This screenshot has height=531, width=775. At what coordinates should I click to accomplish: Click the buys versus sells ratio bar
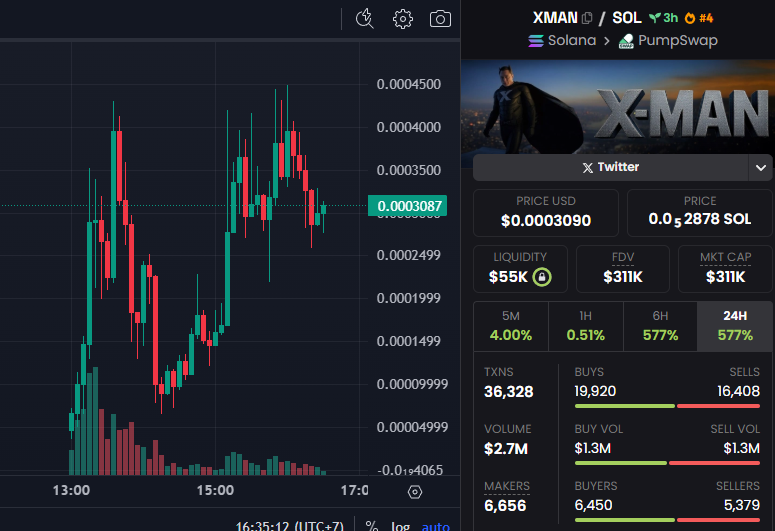667,406
